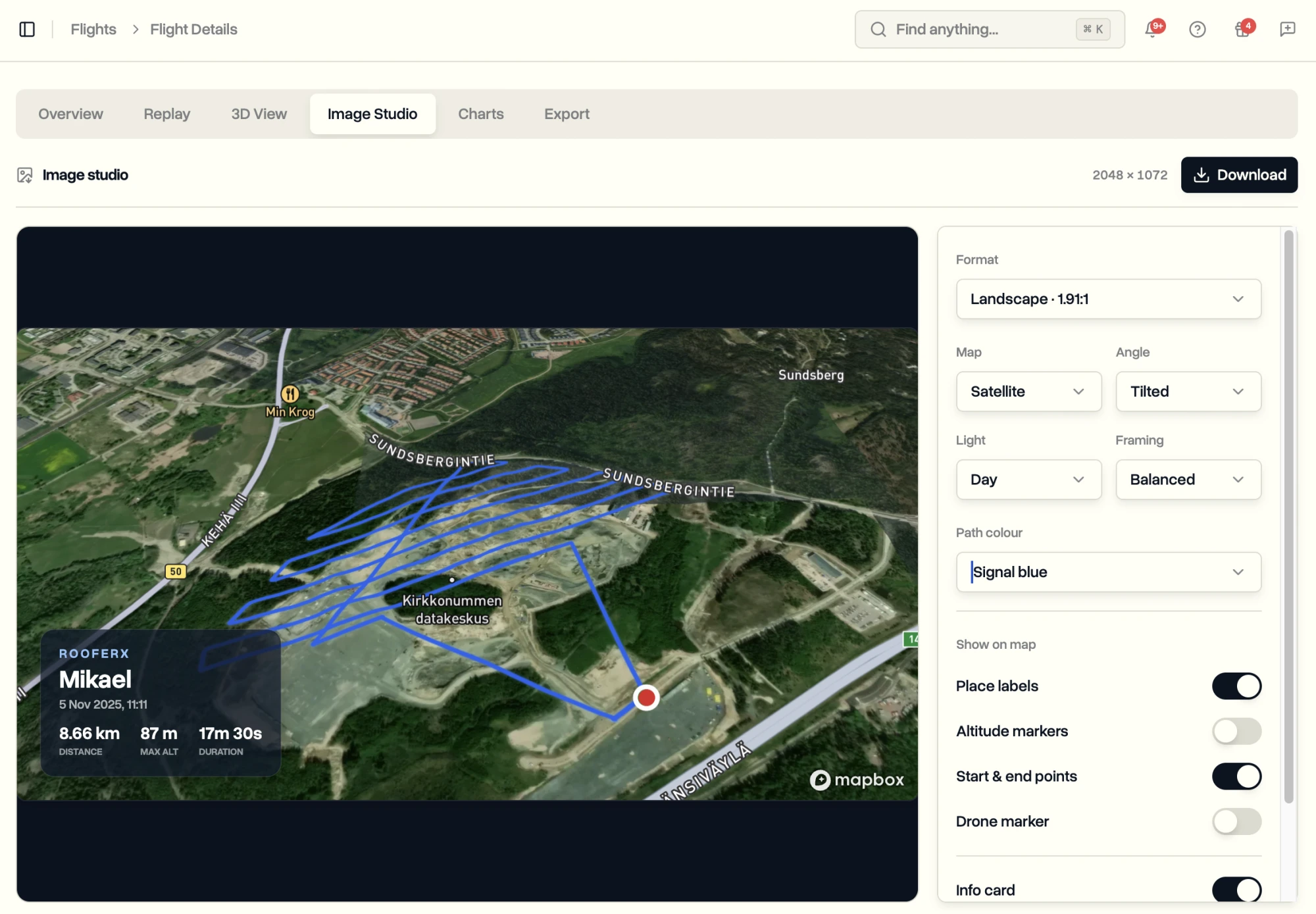
Task: Click the settings panel scrollbar
Action: (1288, 517)
